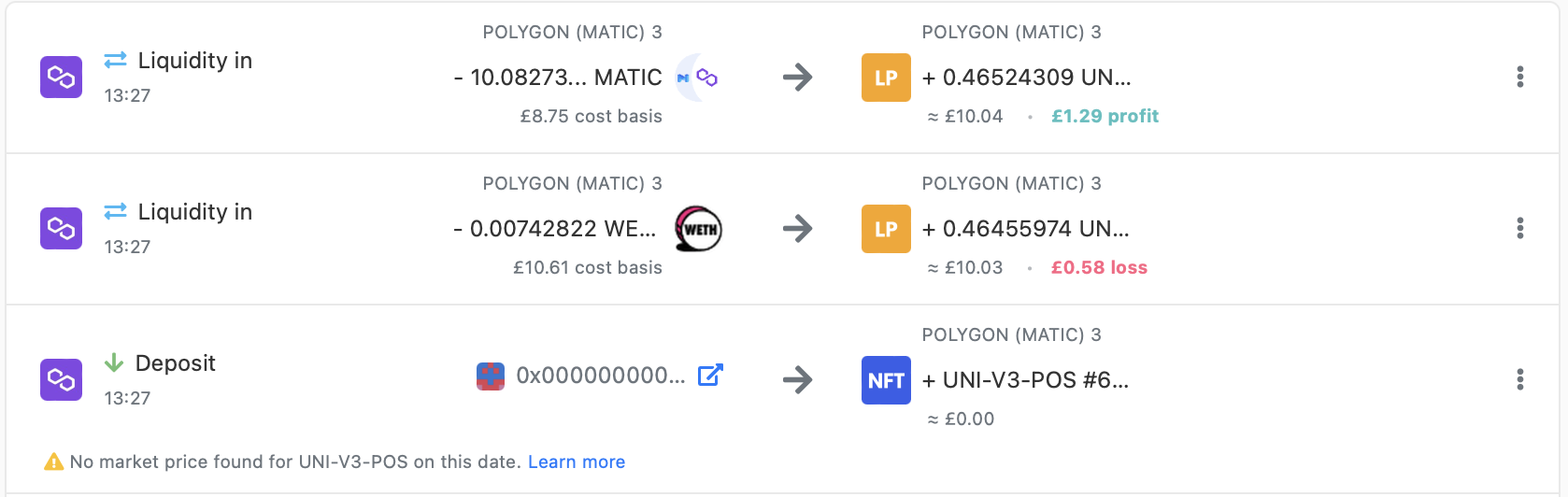Click the Polygon wallet icon in first row

[x=61, y=77]
